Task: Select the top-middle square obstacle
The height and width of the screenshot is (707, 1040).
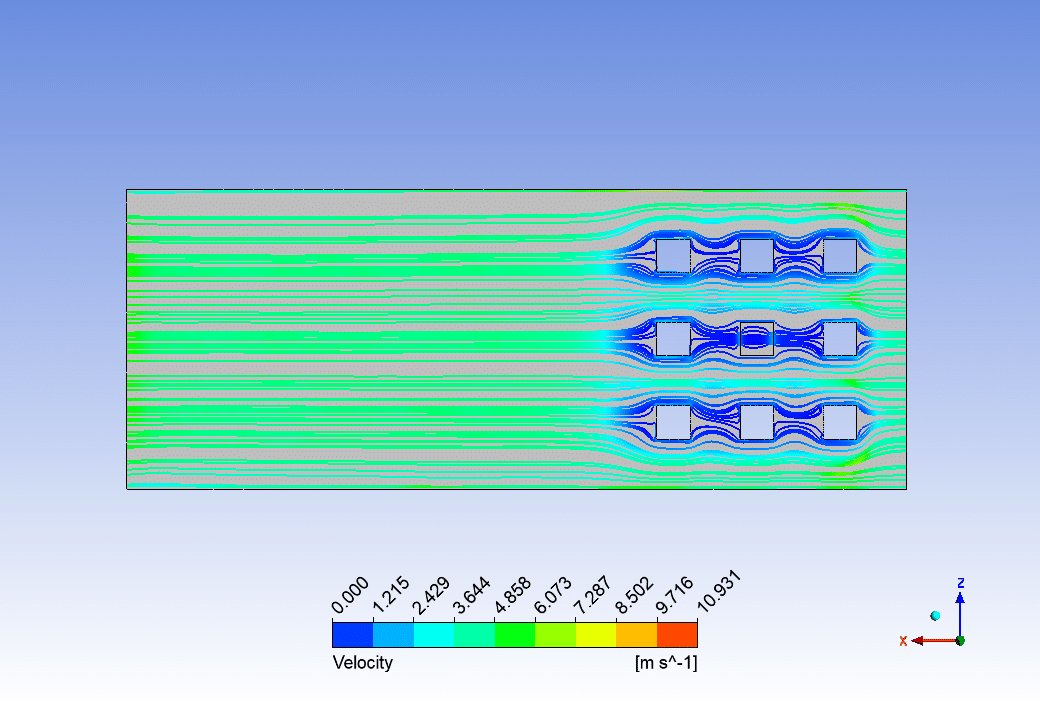Action: (757, 256)
